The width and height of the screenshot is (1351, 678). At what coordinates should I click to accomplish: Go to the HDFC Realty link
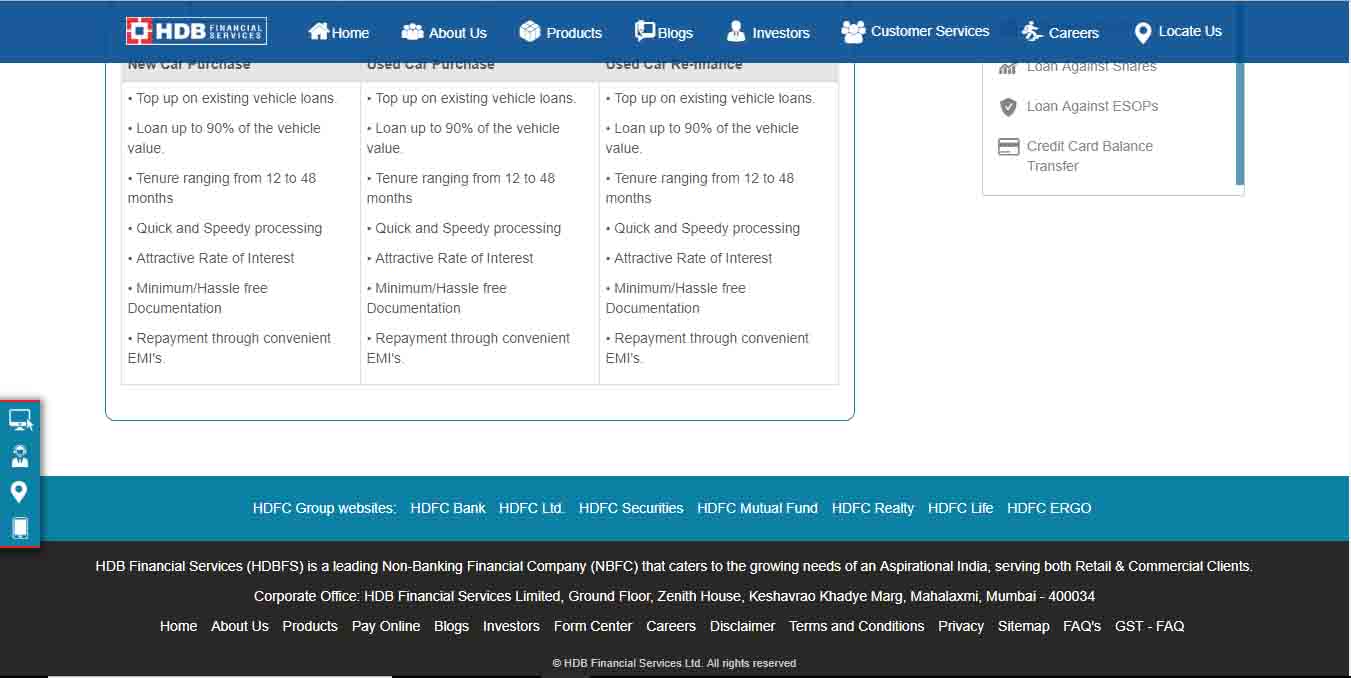tap(873, 508)
